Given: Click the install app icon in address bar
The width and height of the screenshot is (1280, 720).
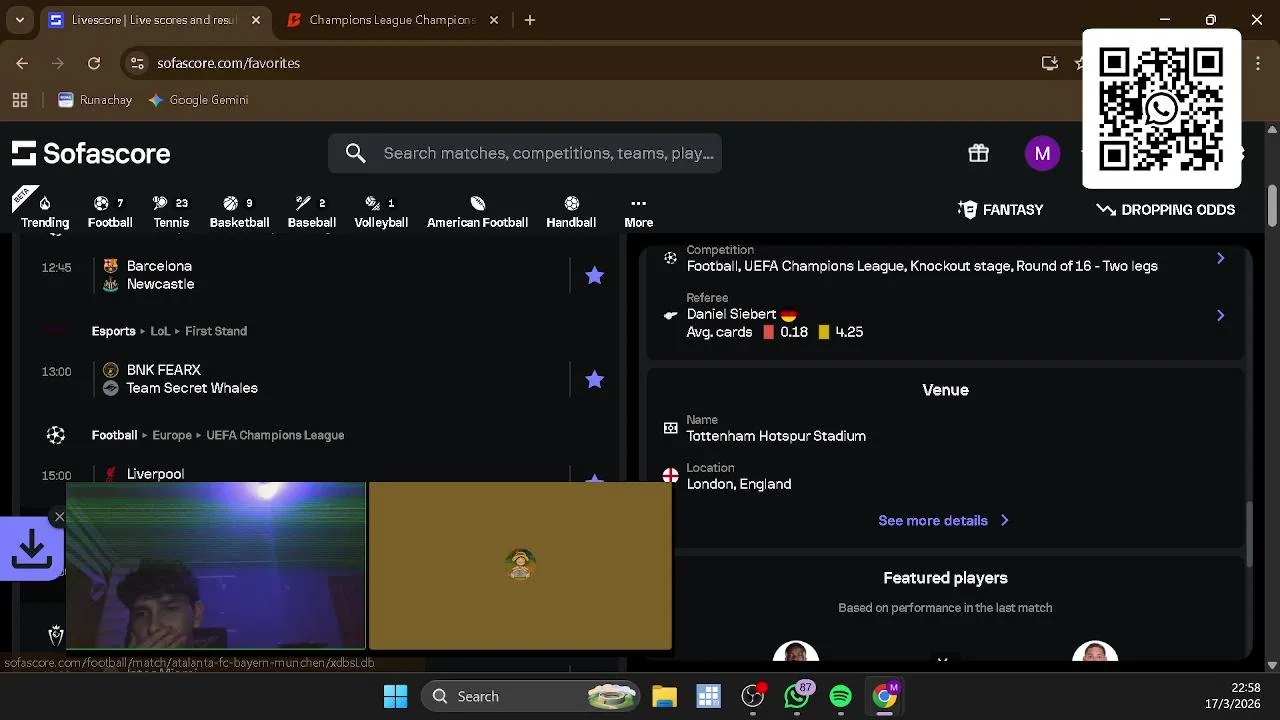Looking at the screenshot, I should pyautogui.click(x=1049, y=63).
